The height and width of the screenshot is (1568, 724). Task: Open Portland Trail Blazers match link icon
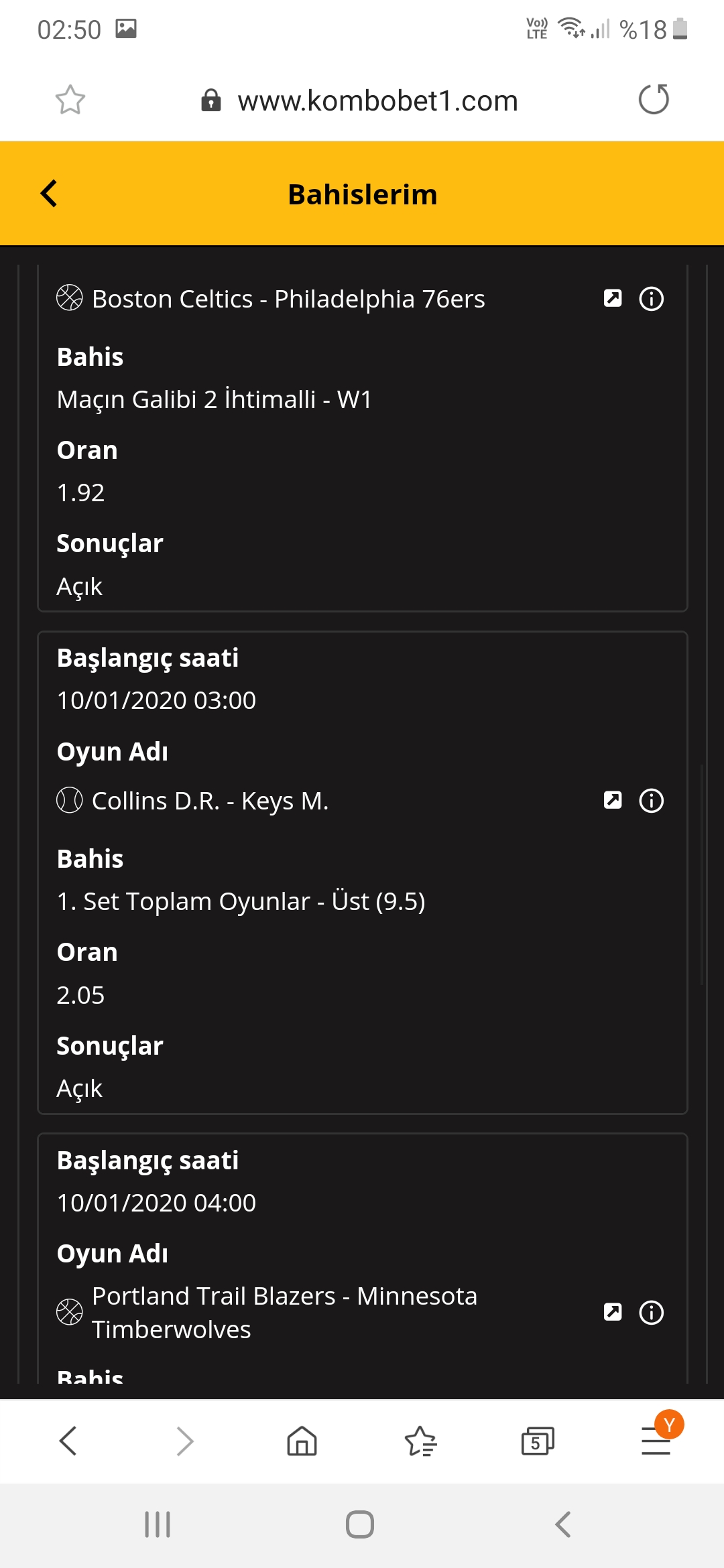613,1312
